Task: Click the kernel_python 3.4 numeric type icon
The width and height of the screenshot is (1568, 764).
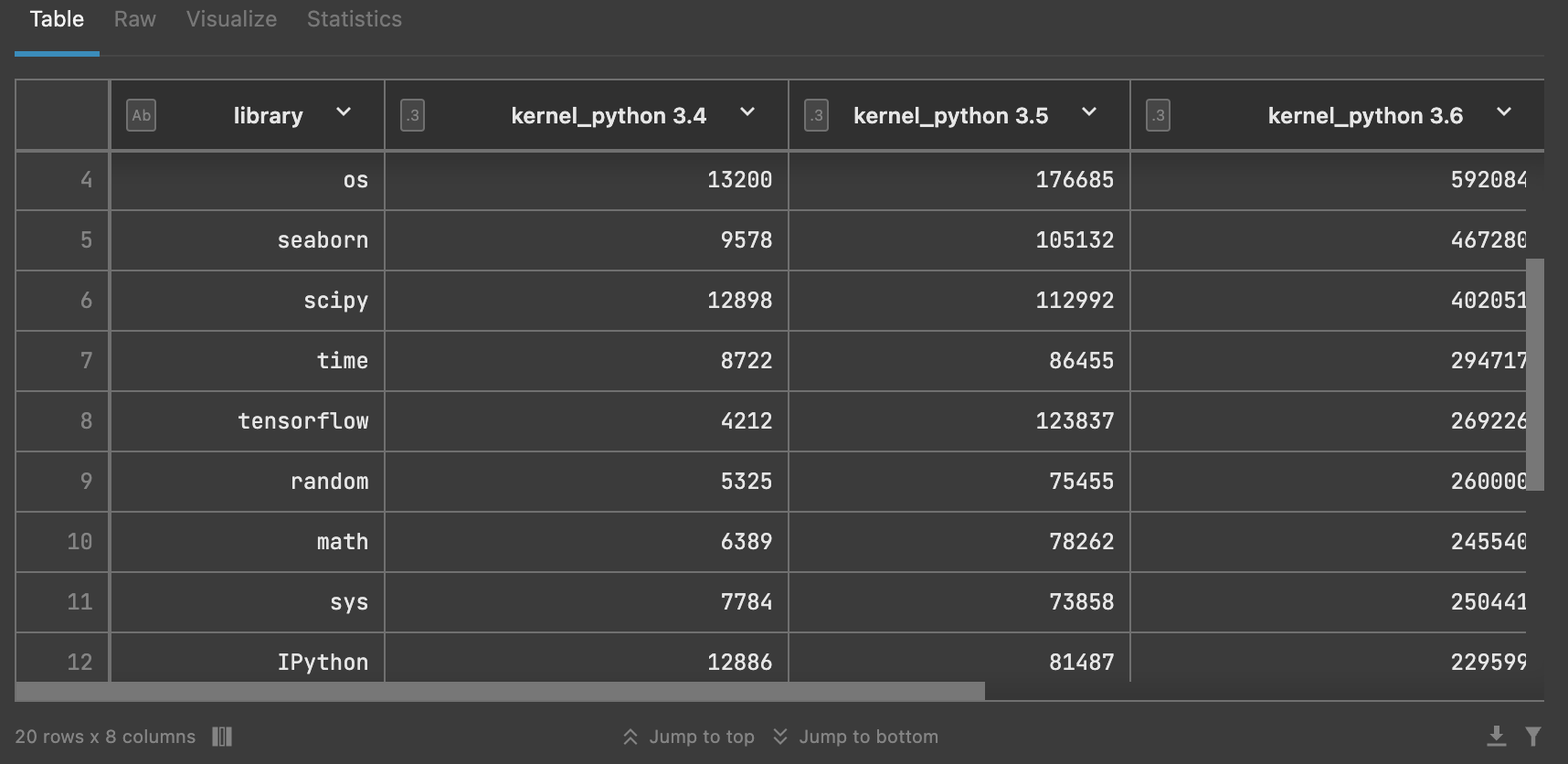Action: [x=412, y=116]
